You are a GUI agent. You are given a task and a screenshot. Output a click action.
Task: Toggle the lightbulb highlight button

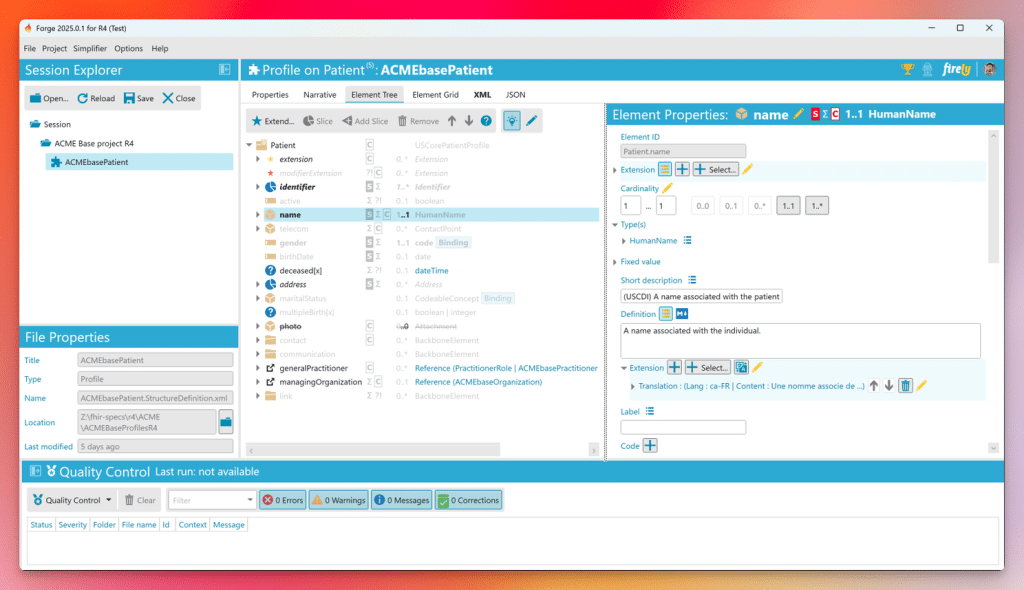[512, 121]
